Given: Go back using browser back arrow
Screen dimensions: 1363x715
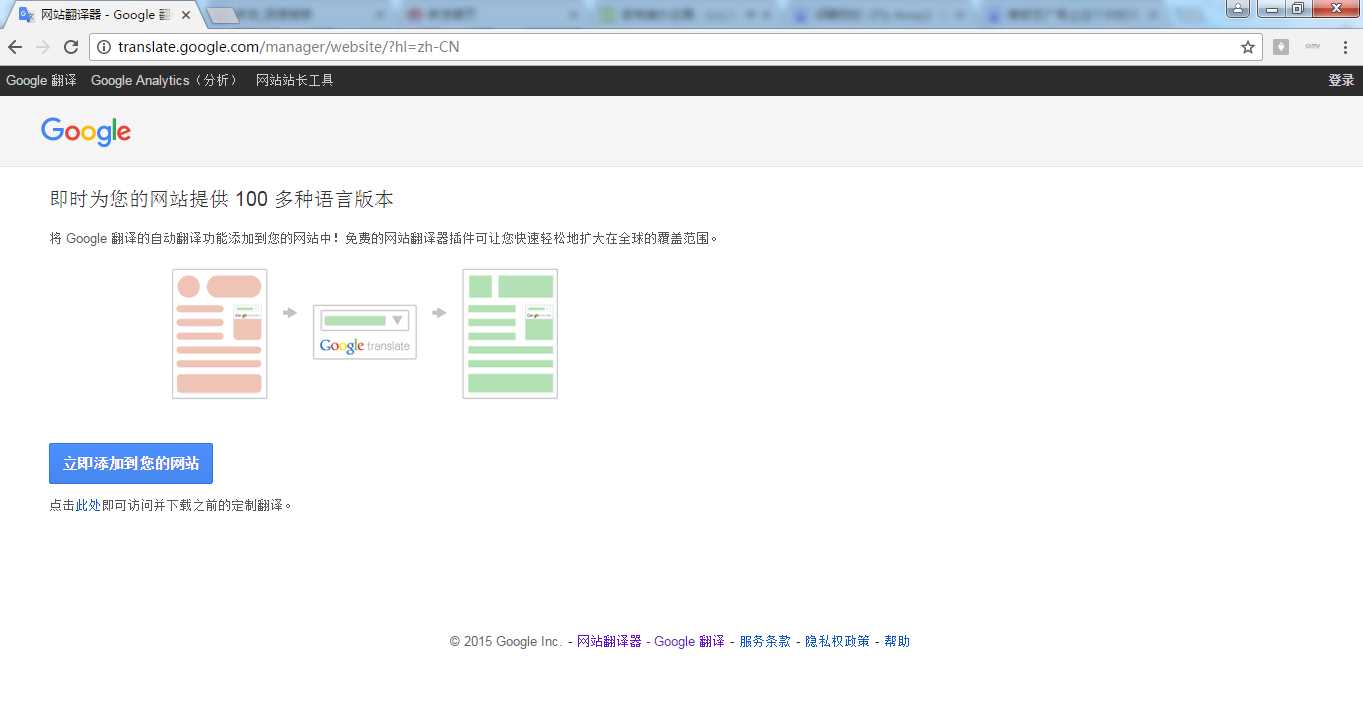Looking at the screenshot, I should click(15, 47).
